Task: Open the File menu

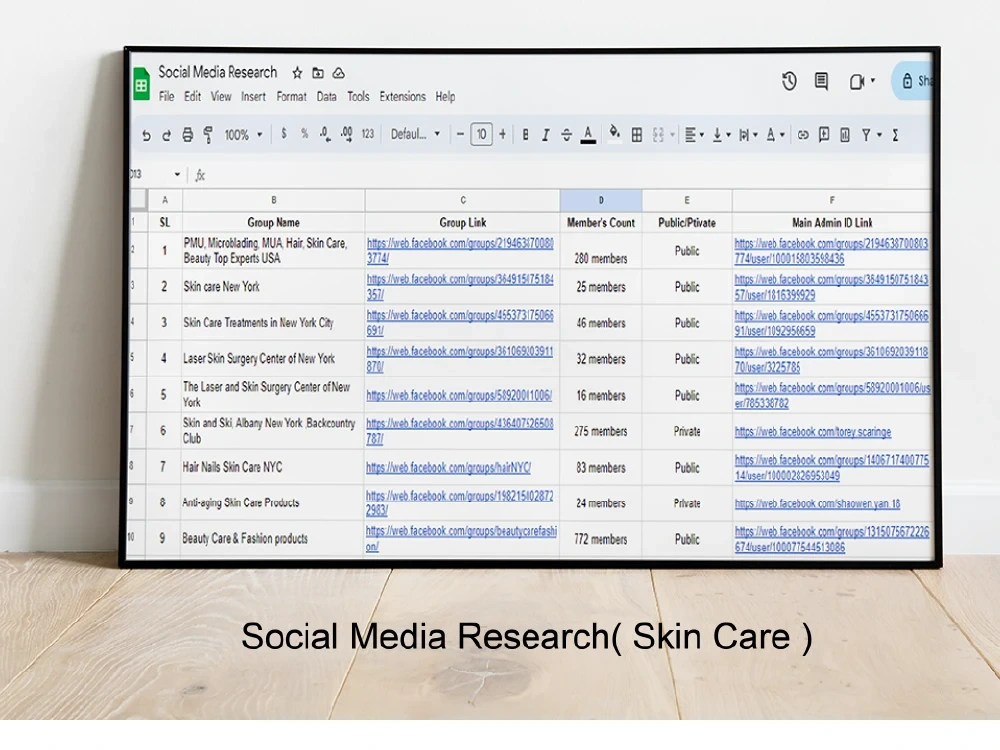Action: pyautogui.click(x=166, y=96)
